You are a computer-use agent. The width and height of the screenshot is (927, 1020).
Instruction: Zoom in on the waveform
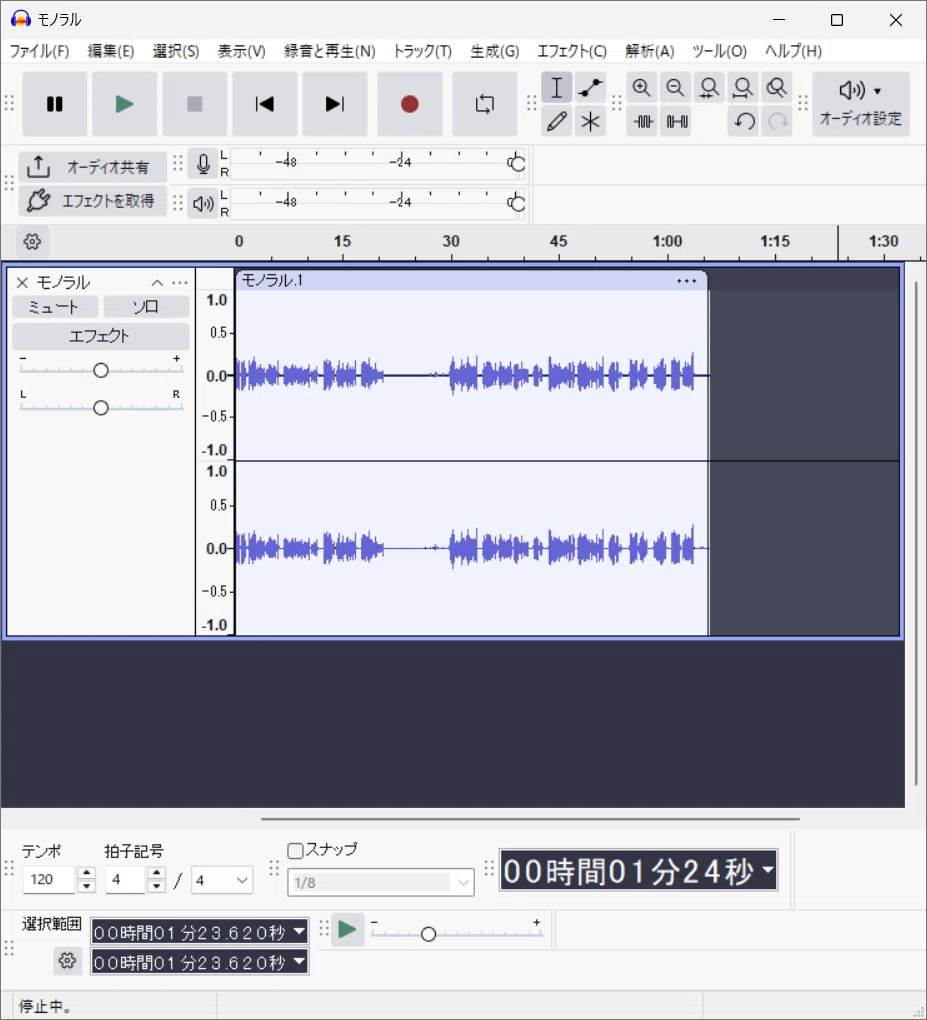click(x=641, y=88)
